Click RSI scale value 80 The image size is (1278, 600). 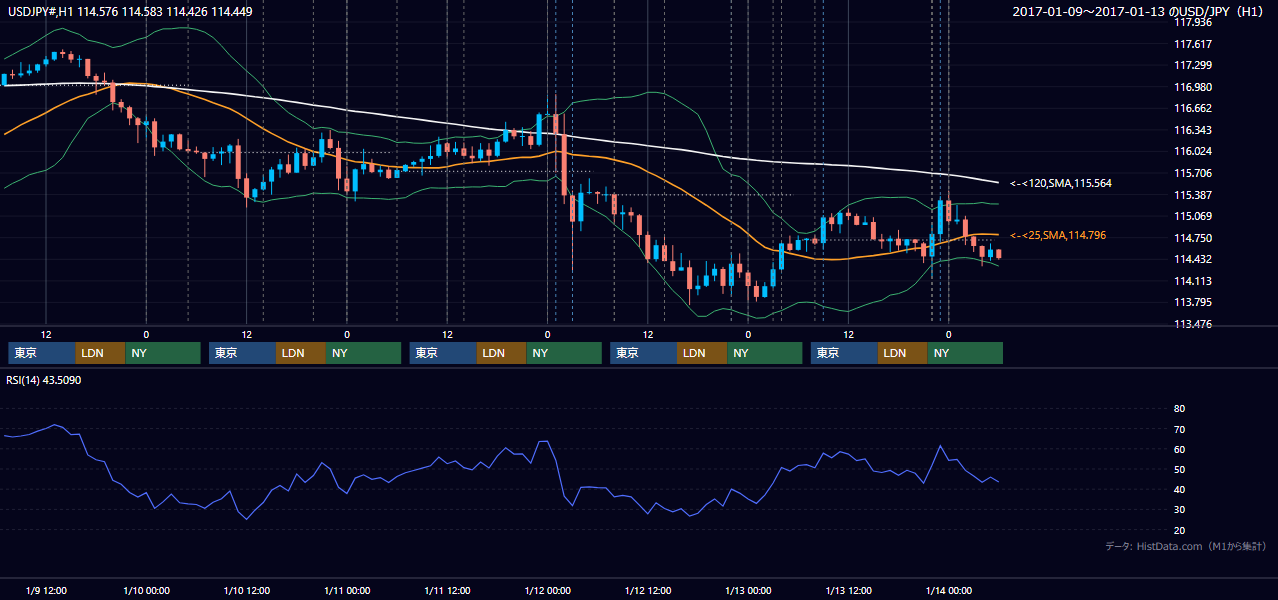1179,409
